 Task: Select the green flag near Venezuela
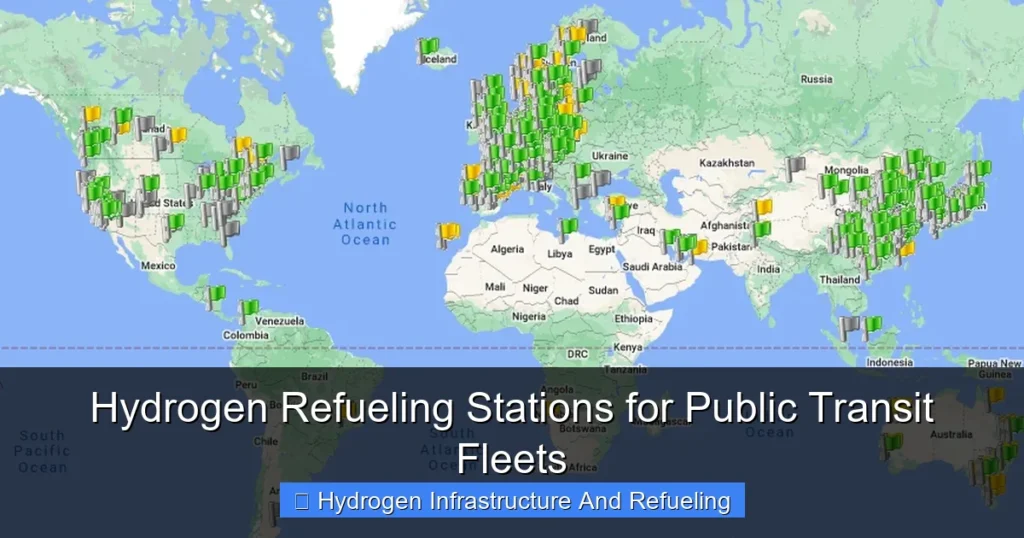248,310
